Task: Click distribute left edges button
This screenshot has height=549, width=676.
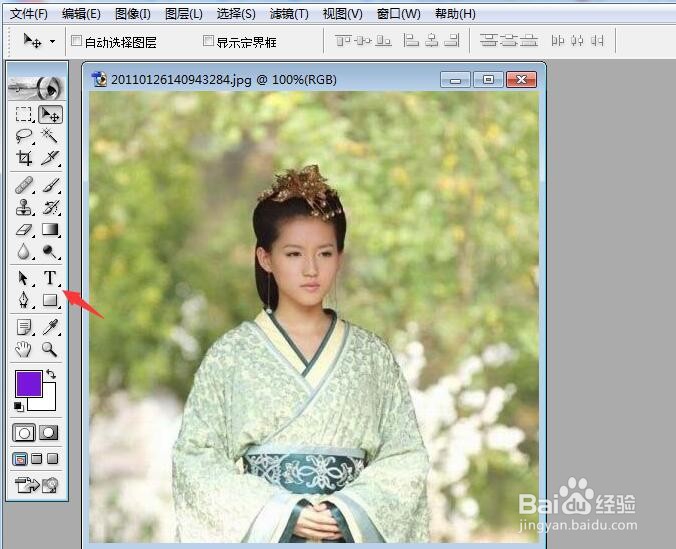Action: [x=558, y=41]
